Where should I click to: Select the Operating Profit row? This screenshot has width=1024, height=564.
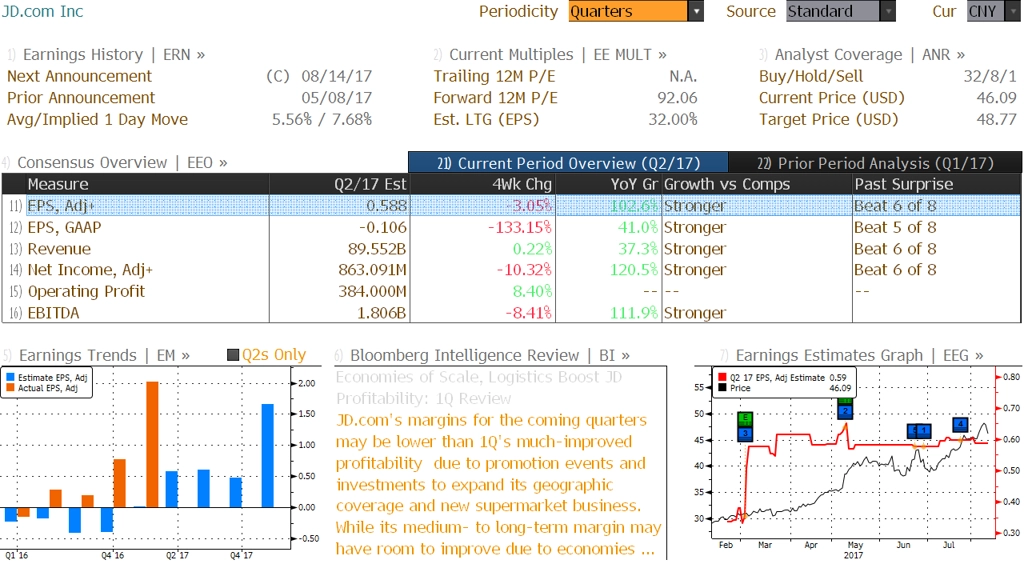pyautogui.click(x=512, y=291)
